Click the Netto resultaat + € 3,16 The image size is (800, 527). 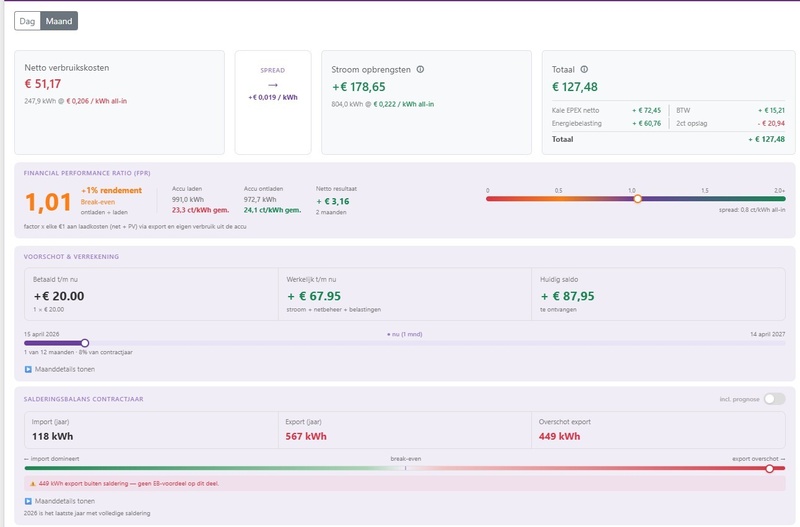point(333,202)
